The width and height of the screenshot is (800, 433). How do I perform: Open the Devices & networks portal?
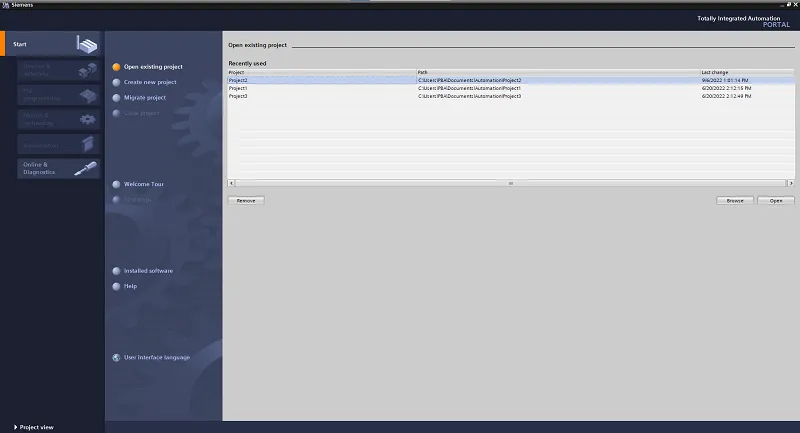point(59,70)
